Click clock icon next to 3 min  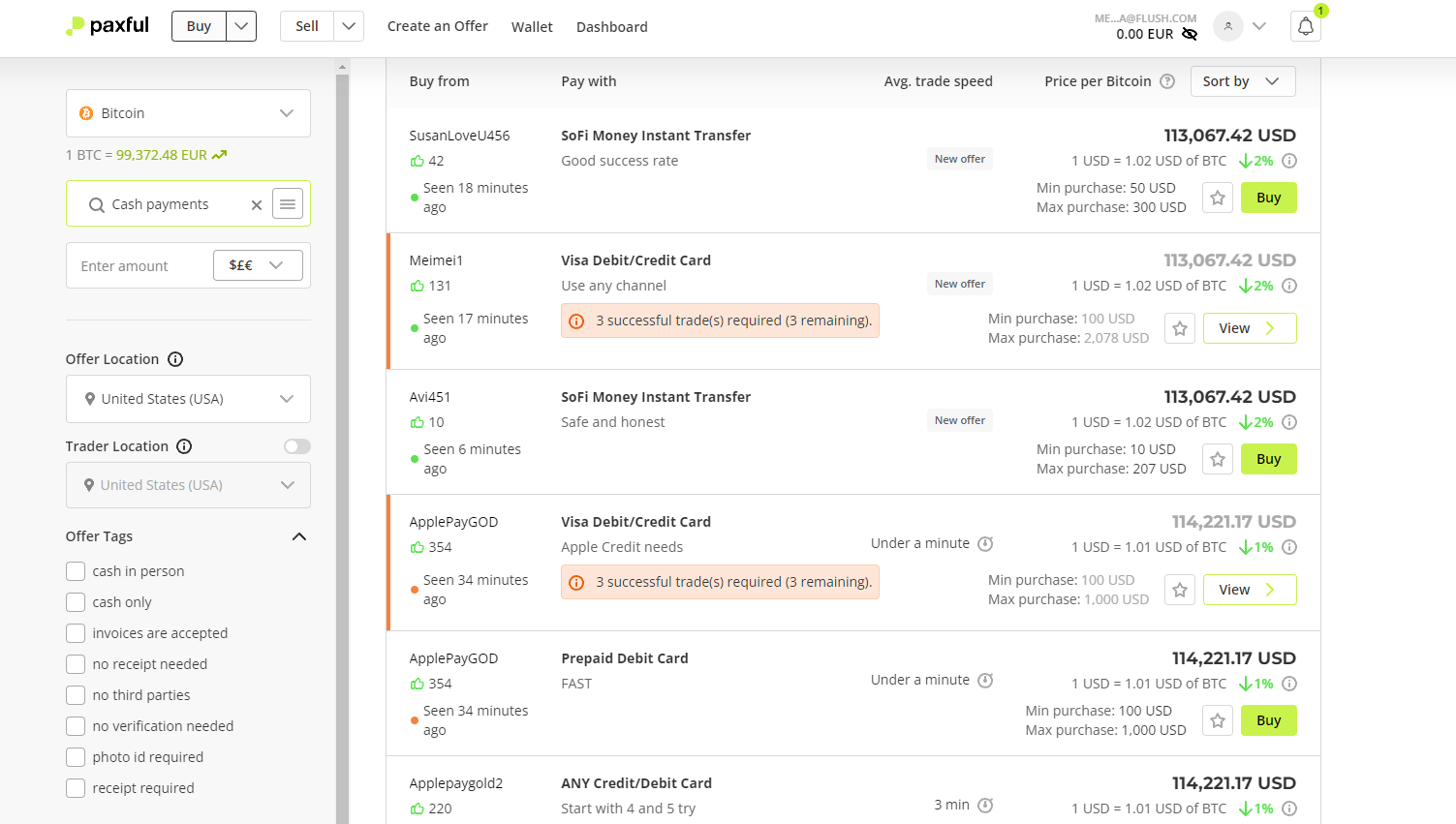(985, 805)
